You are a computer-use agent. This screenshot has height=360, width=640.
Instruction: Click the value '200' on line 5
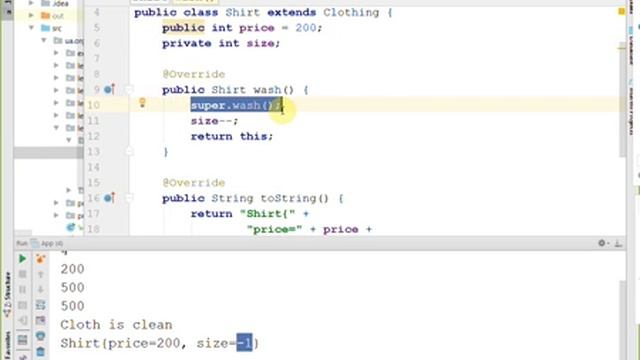(x=306, y=28)
